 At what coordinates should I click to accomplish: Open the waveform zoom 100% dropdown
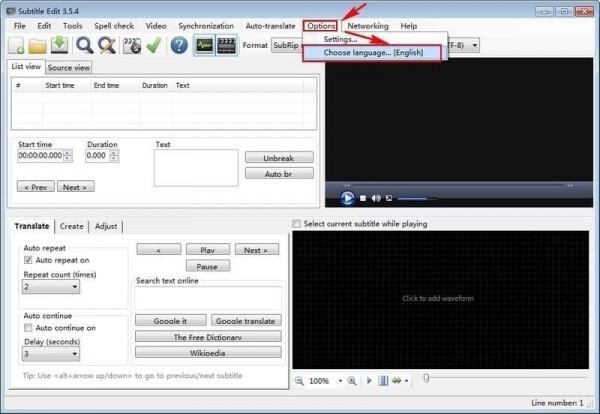340,381
